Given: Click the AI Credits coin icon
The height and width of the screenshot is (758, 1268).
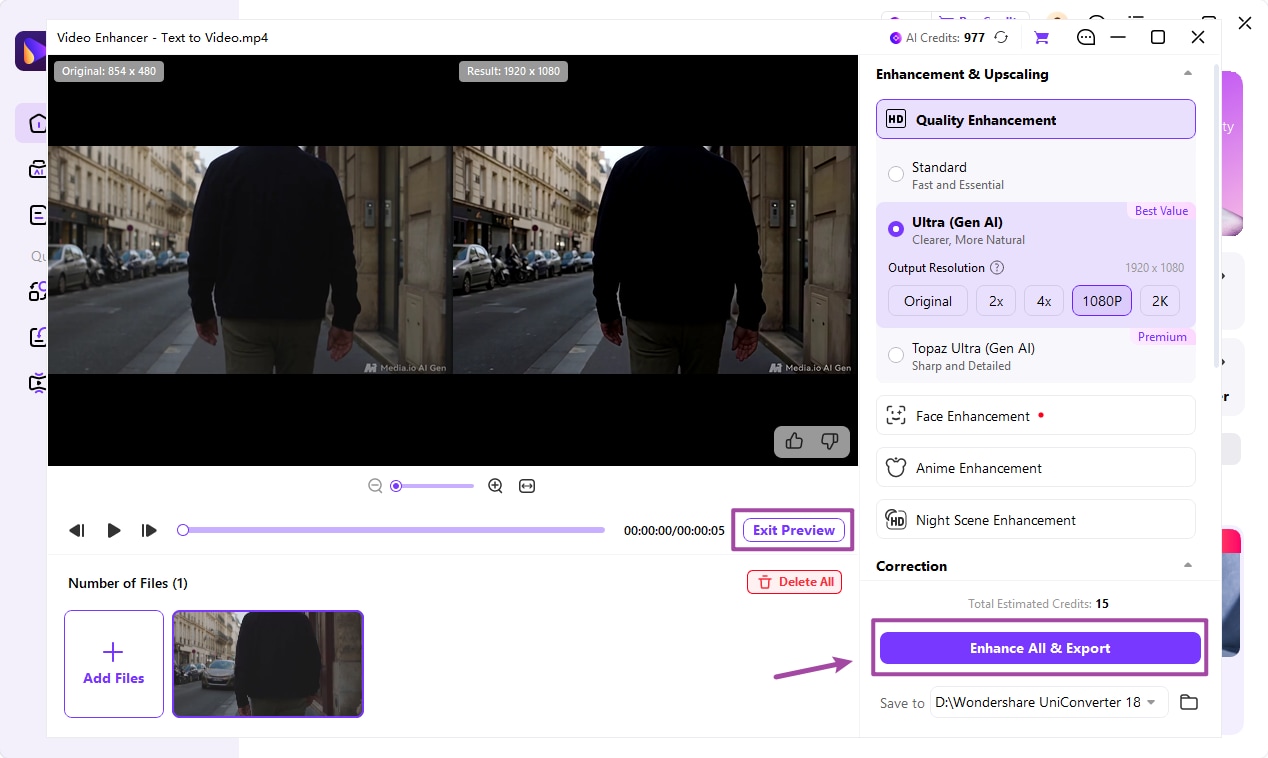Looking at the screenshot, I should coord(896,38).
